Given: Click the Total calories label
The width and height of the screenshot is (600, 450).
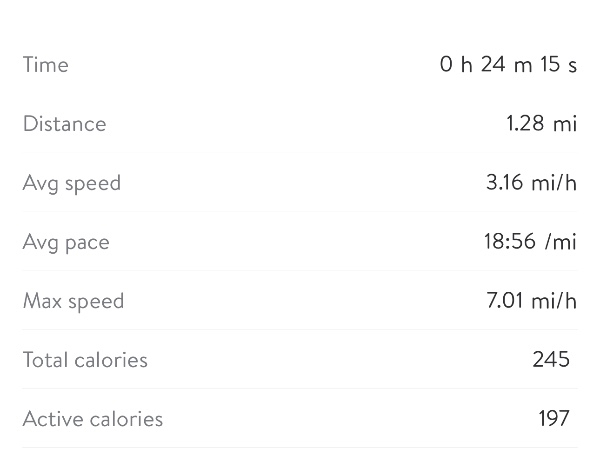Looking at the screenshot, I should click(85, 360).
